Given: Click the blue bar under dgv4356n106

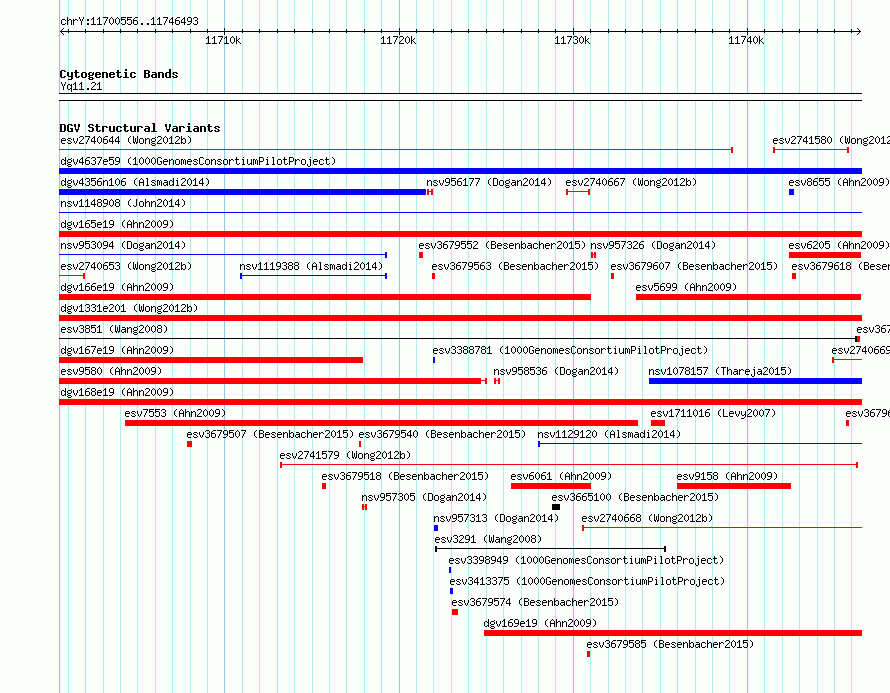Looking at the screenshot, I should point(242,192).
